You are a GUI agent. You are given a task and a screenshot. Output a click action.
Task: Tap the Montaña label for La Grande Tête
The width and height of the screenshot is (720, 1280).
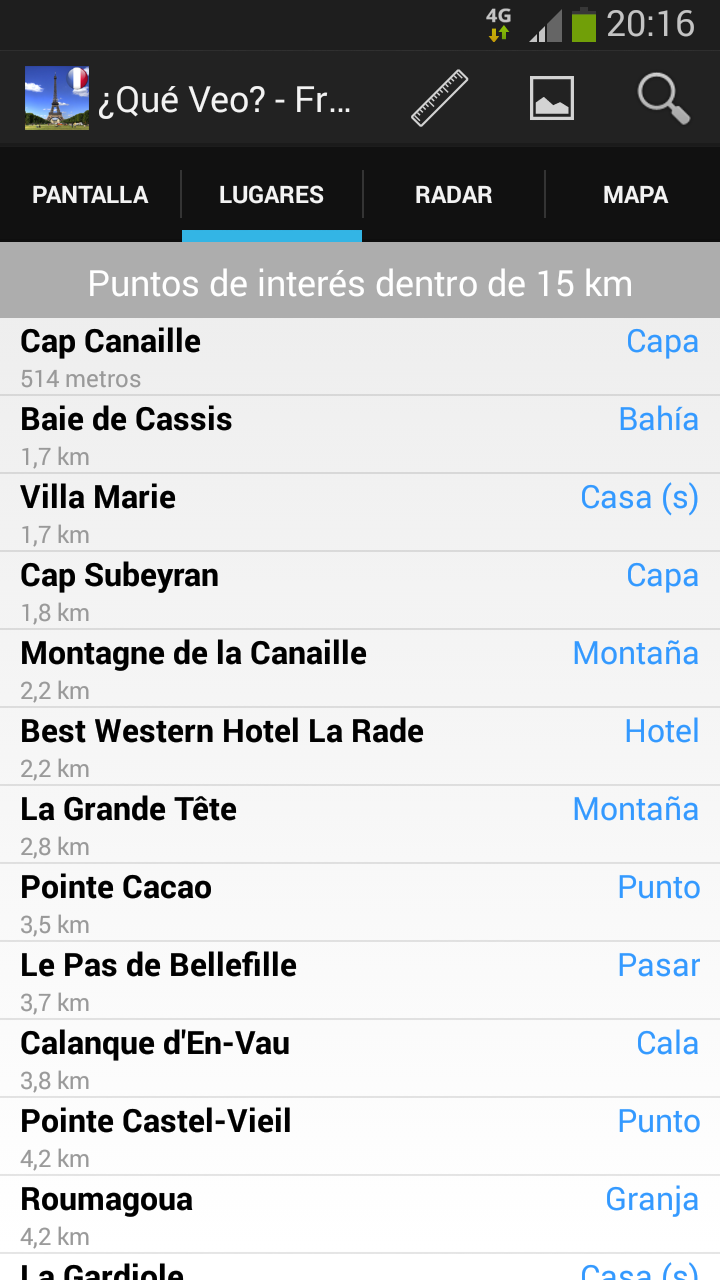(636, 809)
